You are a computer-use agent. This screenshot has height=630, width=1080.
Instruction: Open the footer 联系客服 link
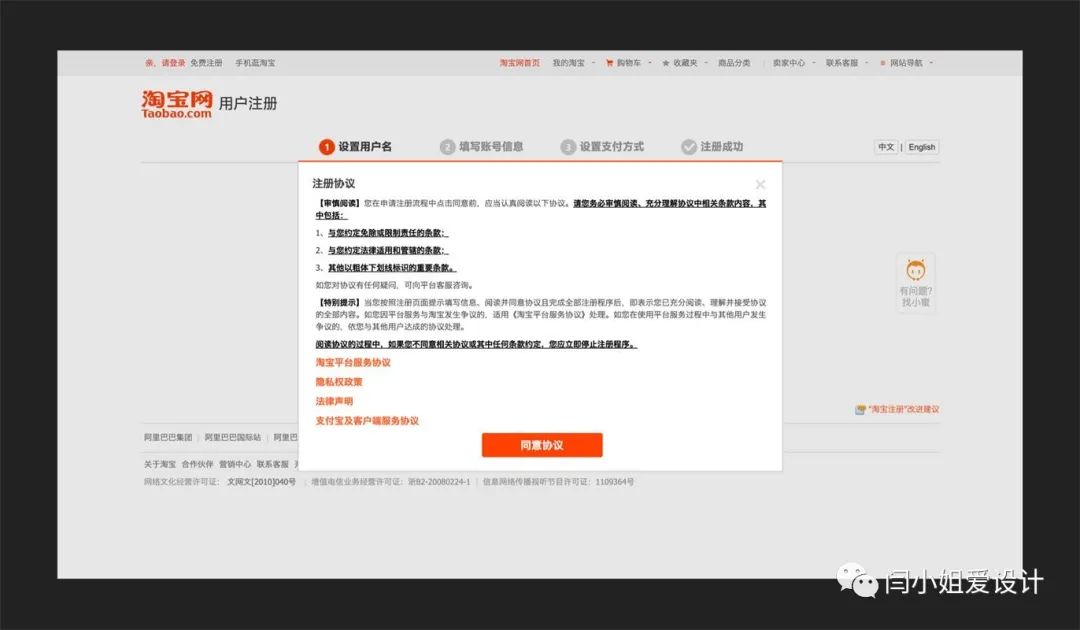(273, 464)
